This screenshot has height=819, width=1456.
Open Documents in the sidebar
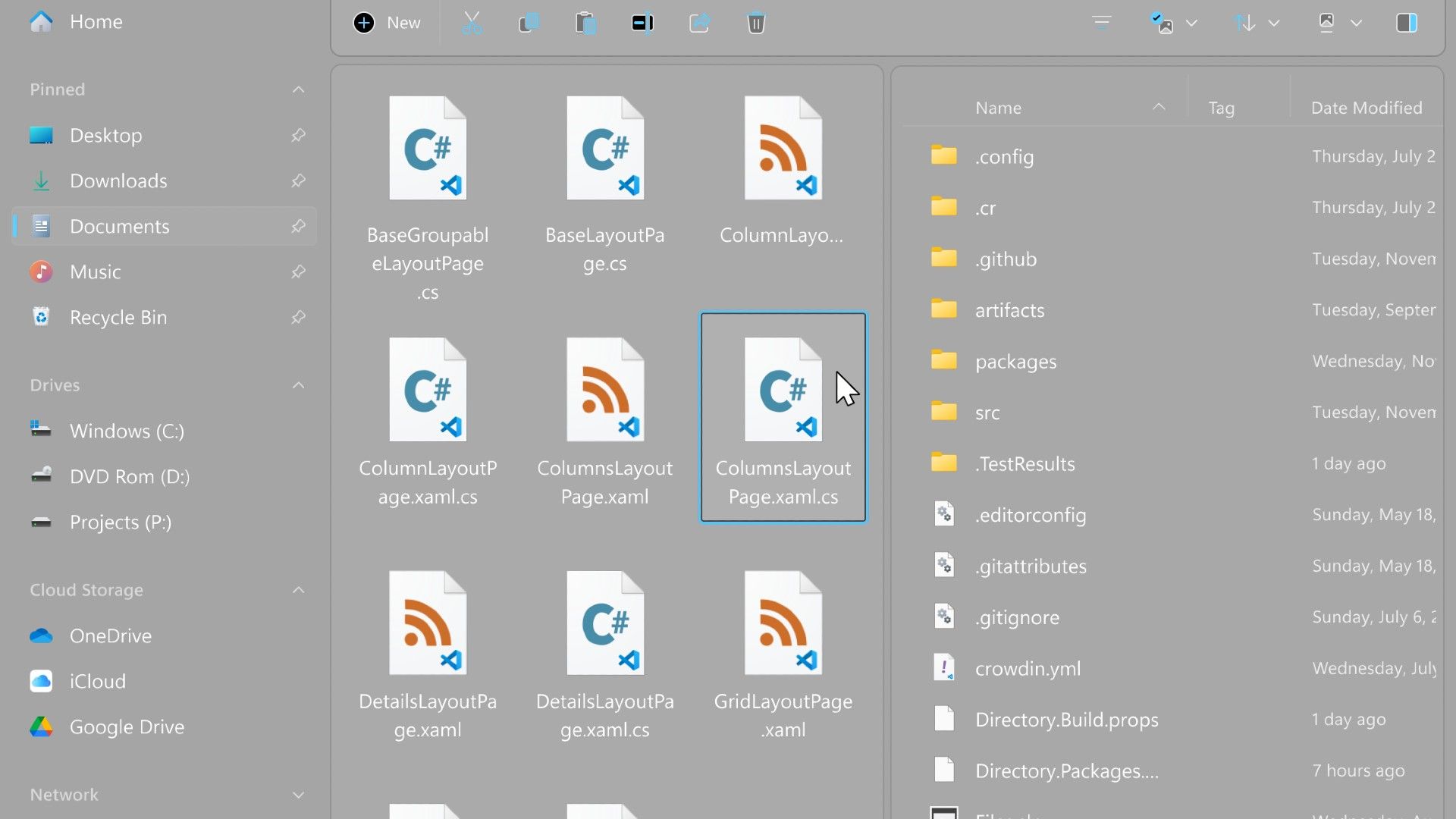(x=165, y=226)
